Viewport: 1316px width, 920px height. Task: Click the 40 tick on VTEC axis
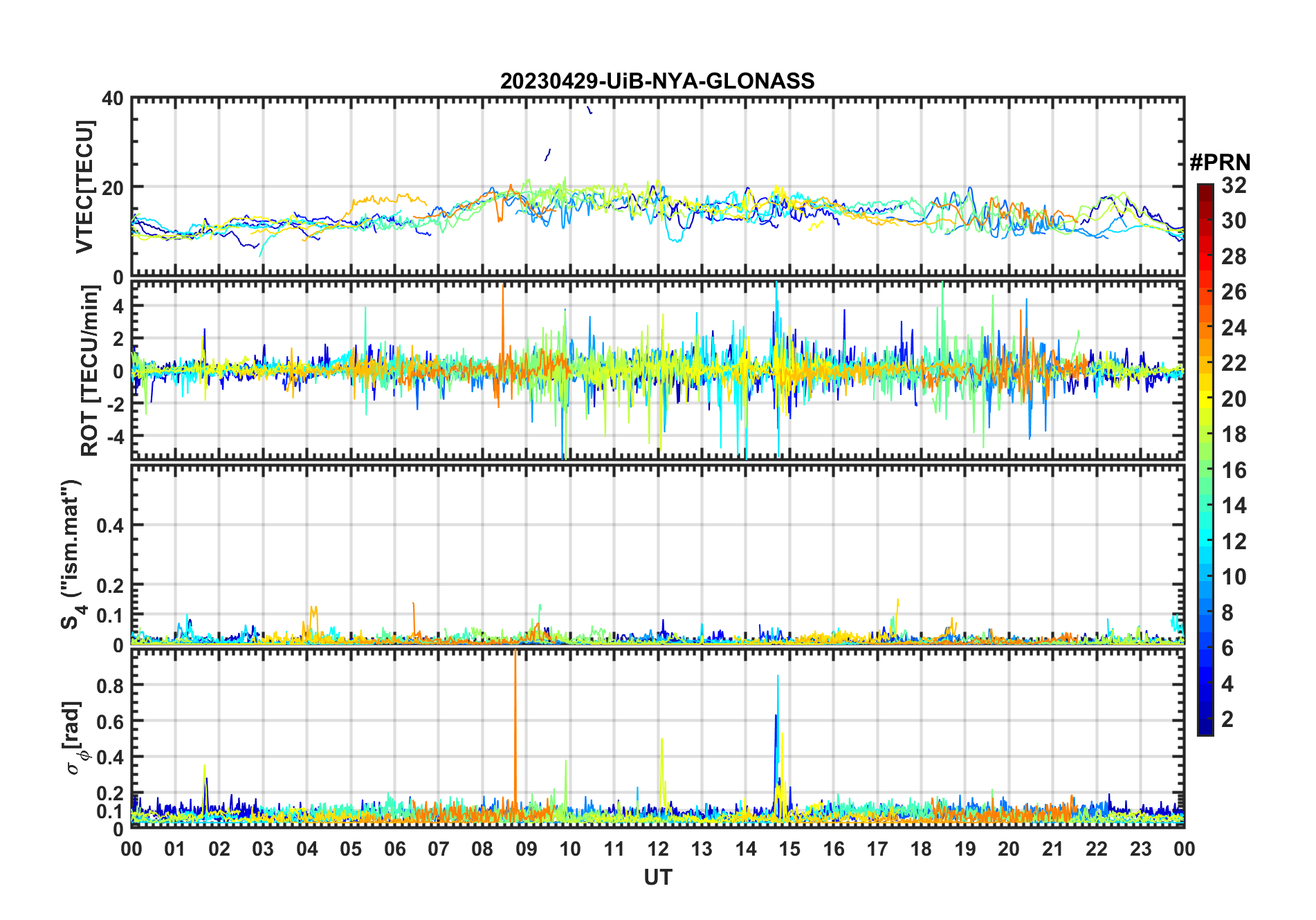click(x=113, y=99)
